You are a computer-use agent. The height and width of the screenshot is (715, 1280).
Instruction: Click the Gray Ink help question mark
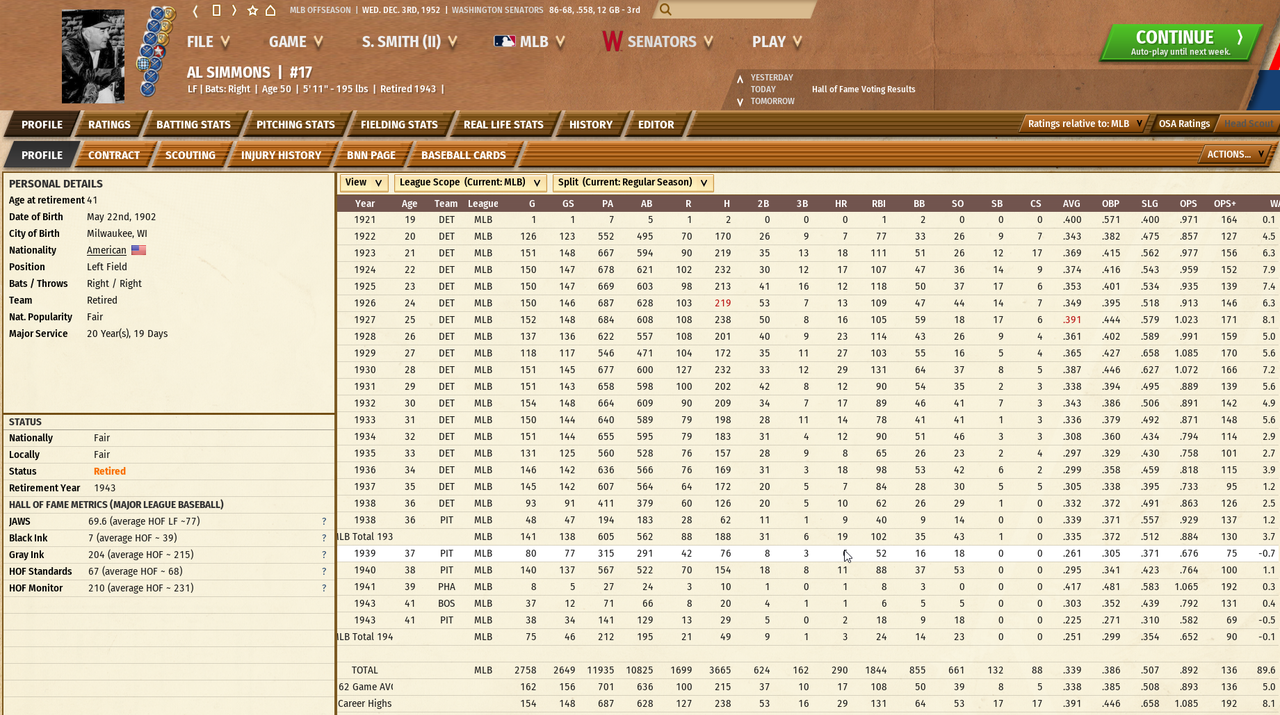324,555
